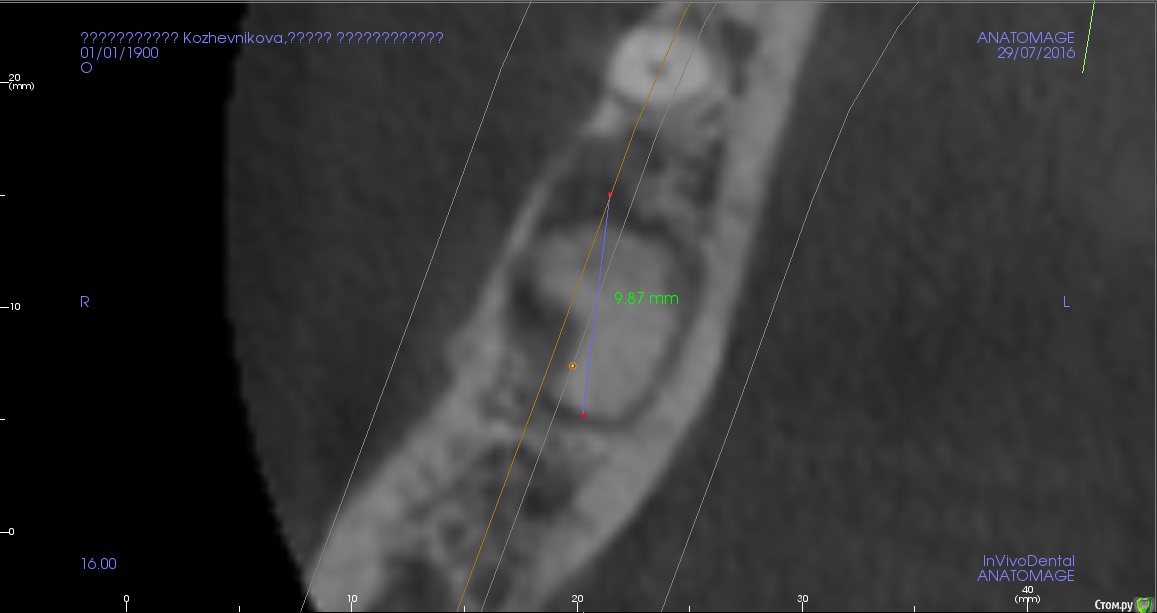Select the upper red measurement endpoint

(610, 195)
